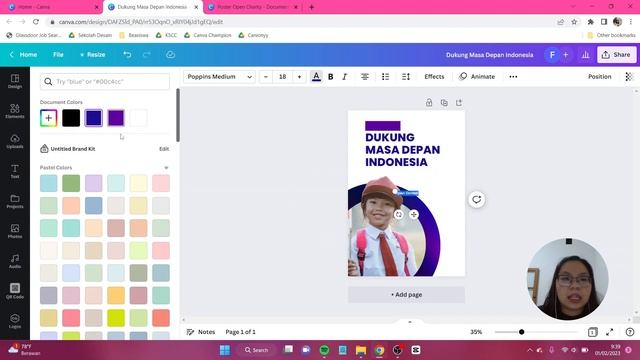Open the more options ellipsis menu
The image size is (640, 360).
coord(513,77)
